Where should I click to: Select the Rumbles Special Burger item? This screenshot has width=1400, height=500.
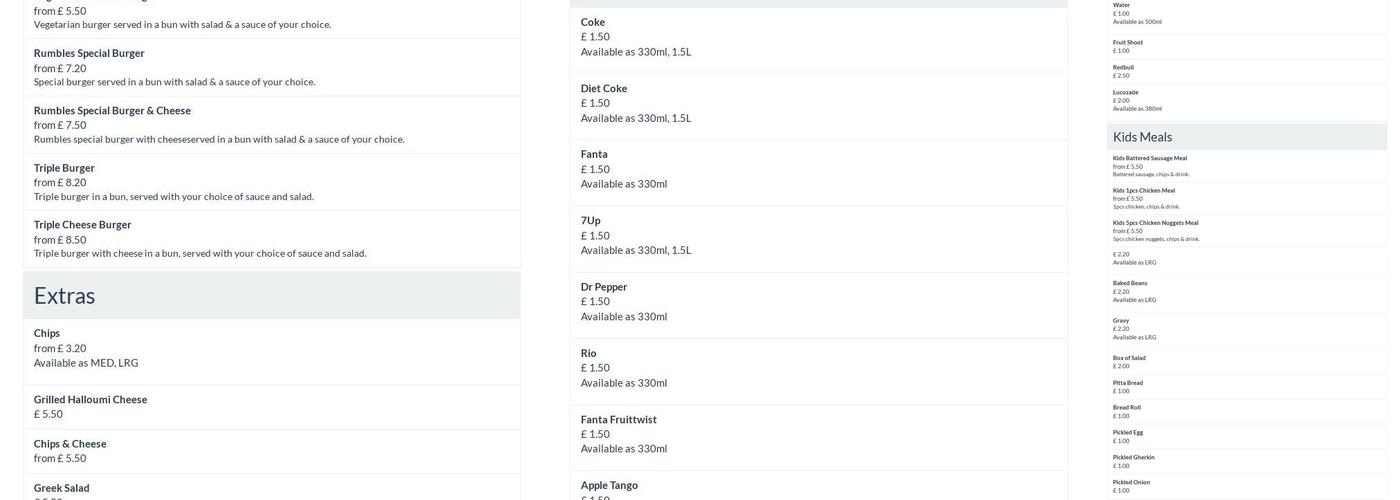[x=89, y=54]
